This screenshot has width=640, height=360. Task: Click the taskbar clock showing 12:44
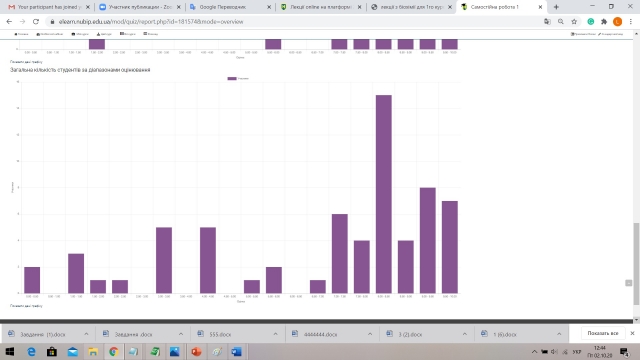(x=600, y=352)
